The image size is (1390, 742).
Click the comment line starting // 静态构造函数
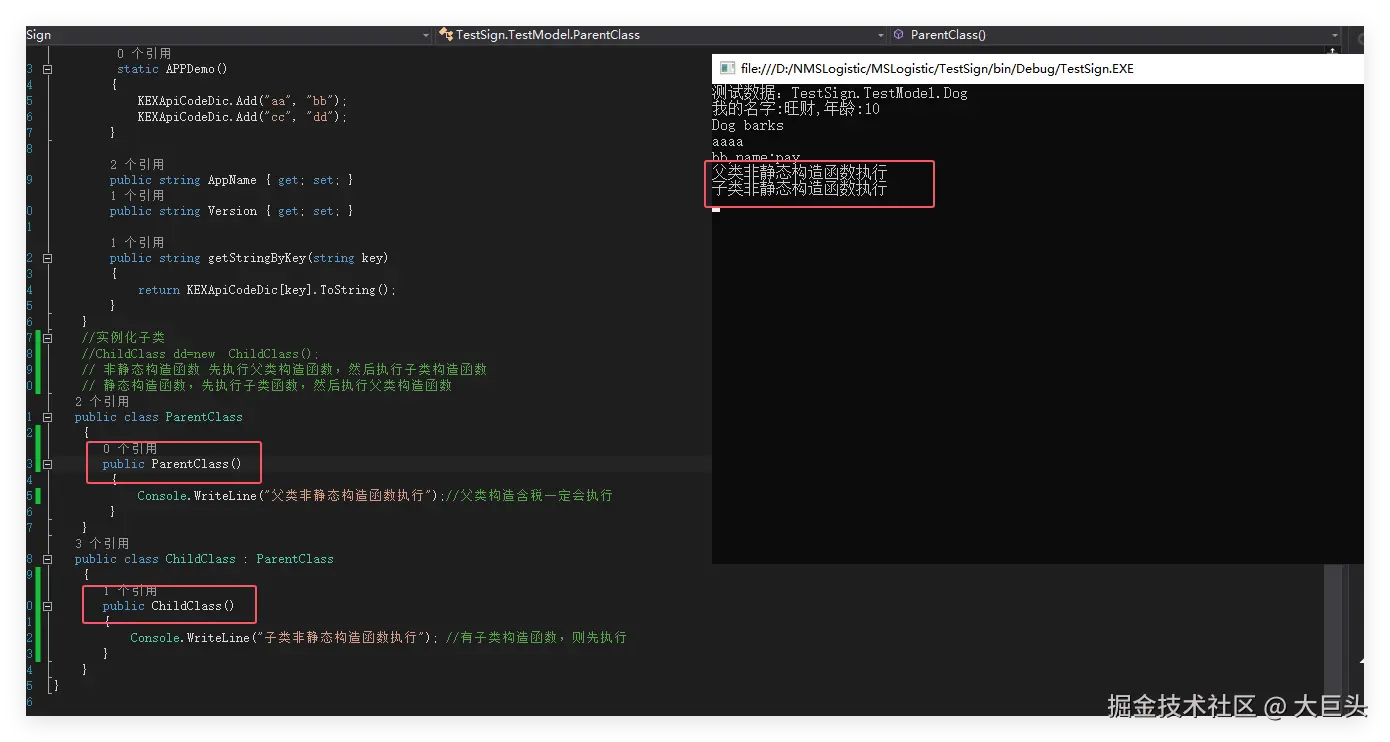[267, 385]
